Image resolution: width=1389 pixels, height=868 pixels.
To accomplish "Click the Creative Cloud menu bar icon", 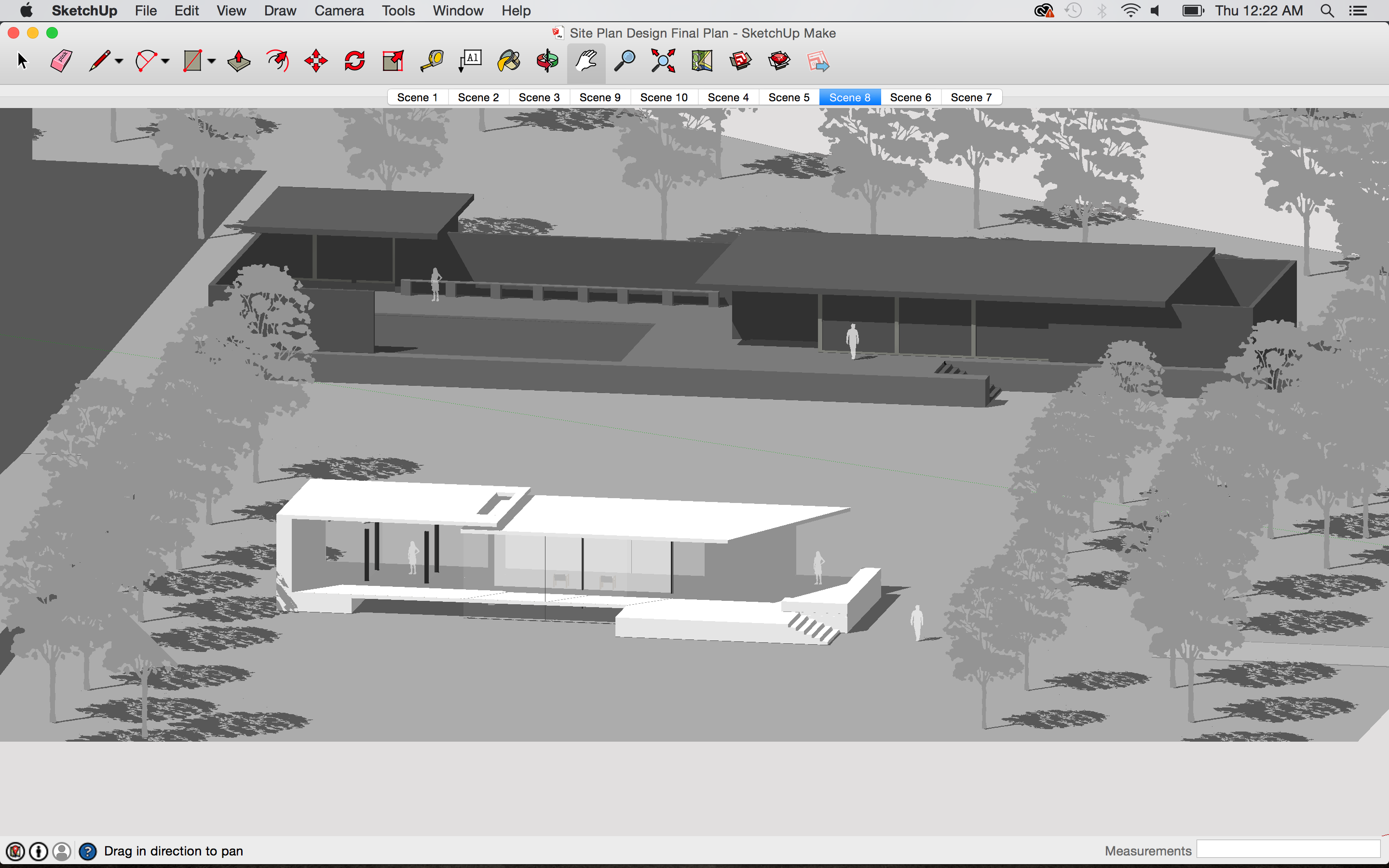I will 1044,10.
